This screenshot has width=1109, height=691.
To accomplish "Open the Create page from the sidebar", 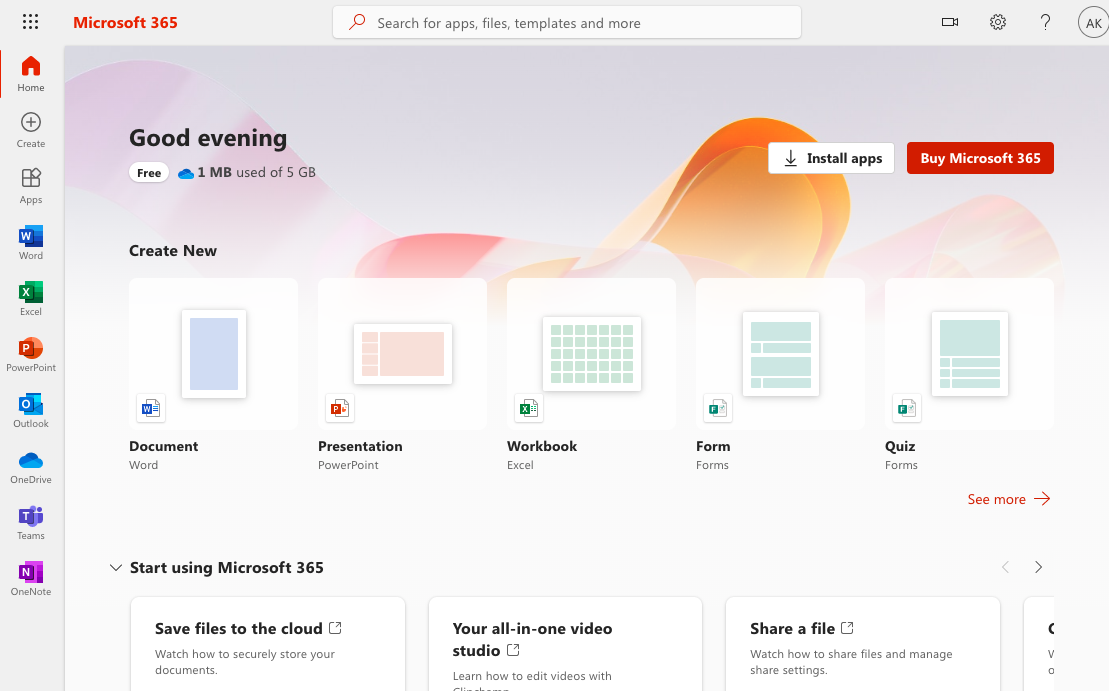I will [x=31, y=130].
